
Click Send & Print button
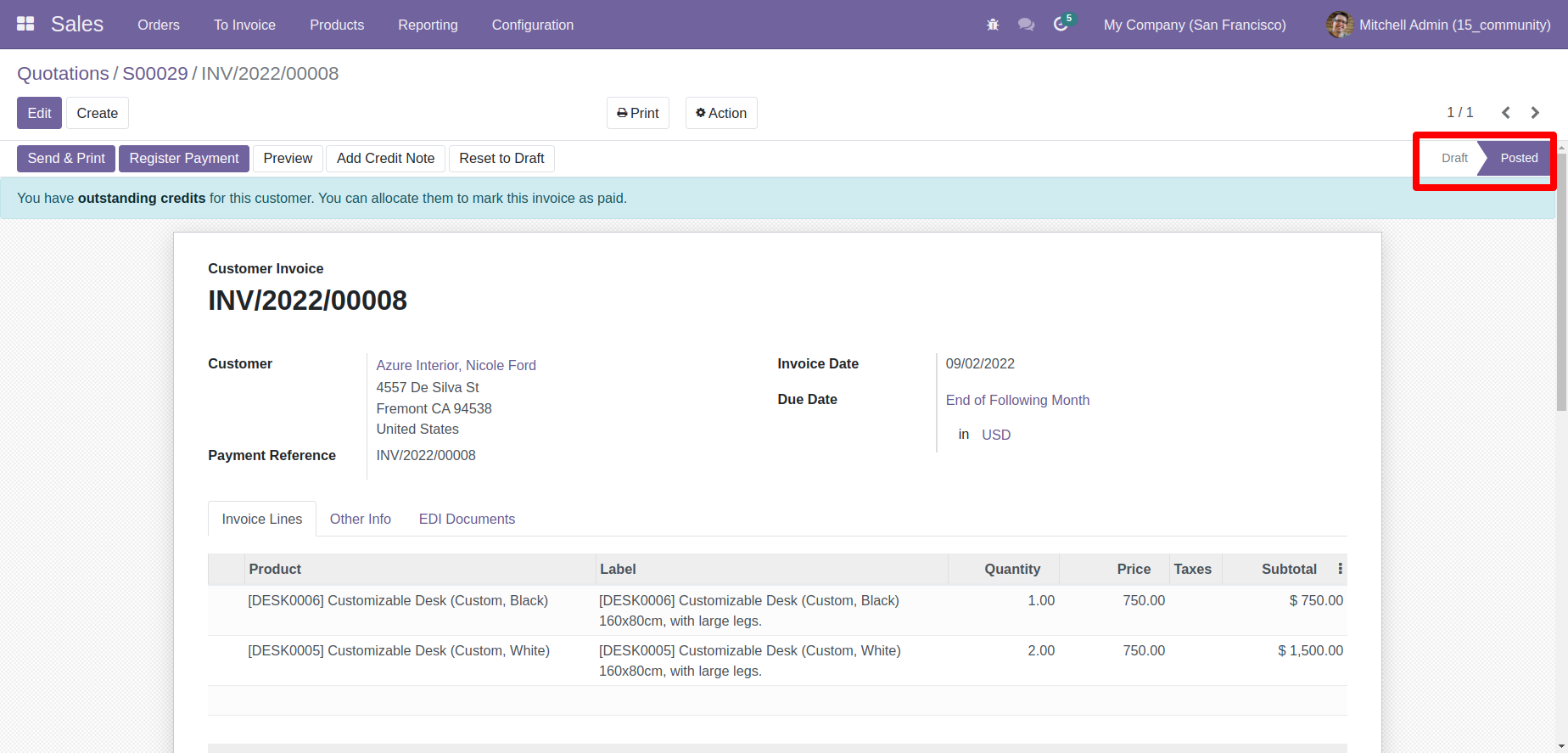66,158
